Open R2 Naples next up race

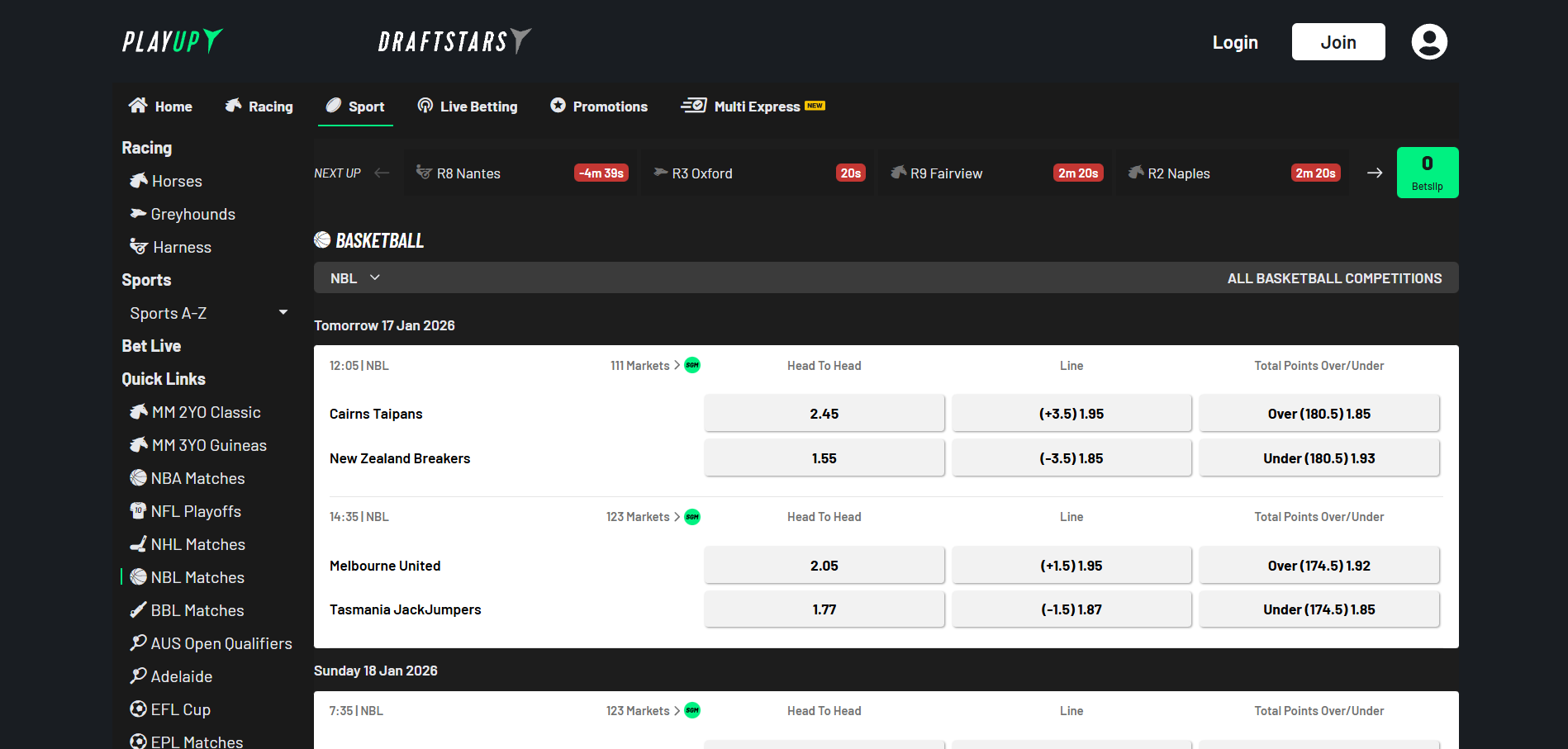[1233, 173]
